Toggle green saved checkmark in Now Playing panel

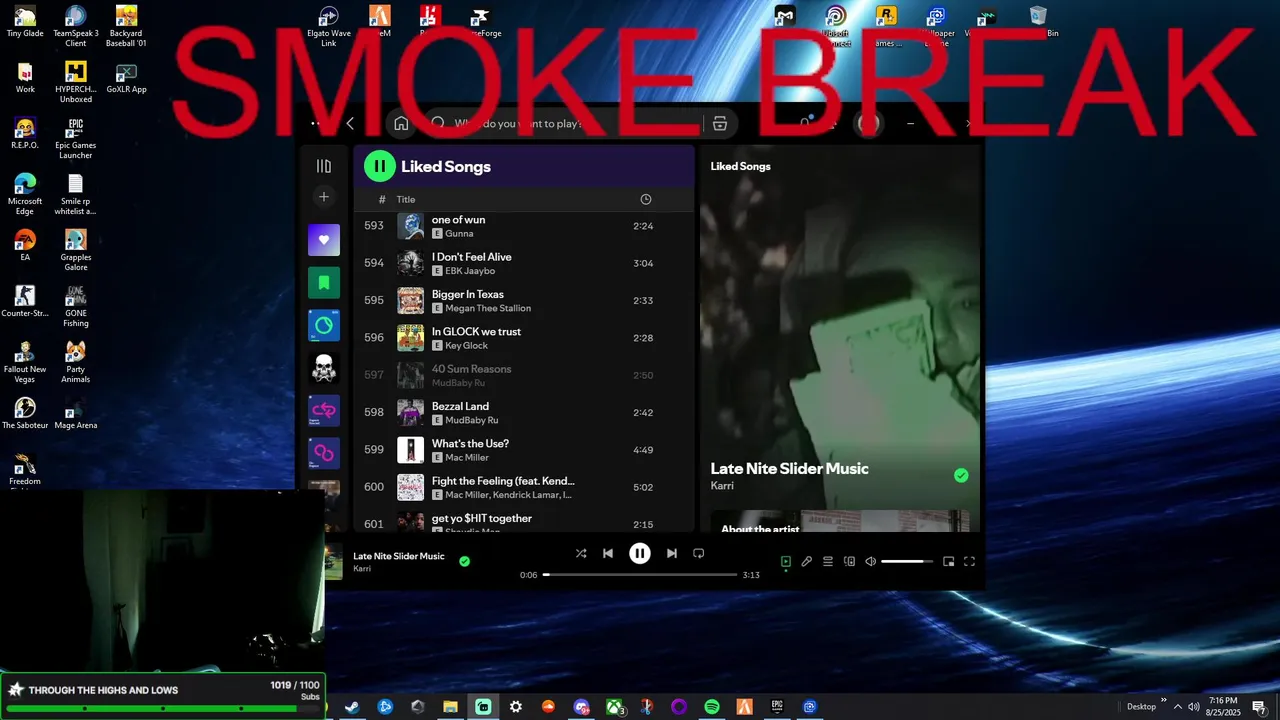coord(961,476)
